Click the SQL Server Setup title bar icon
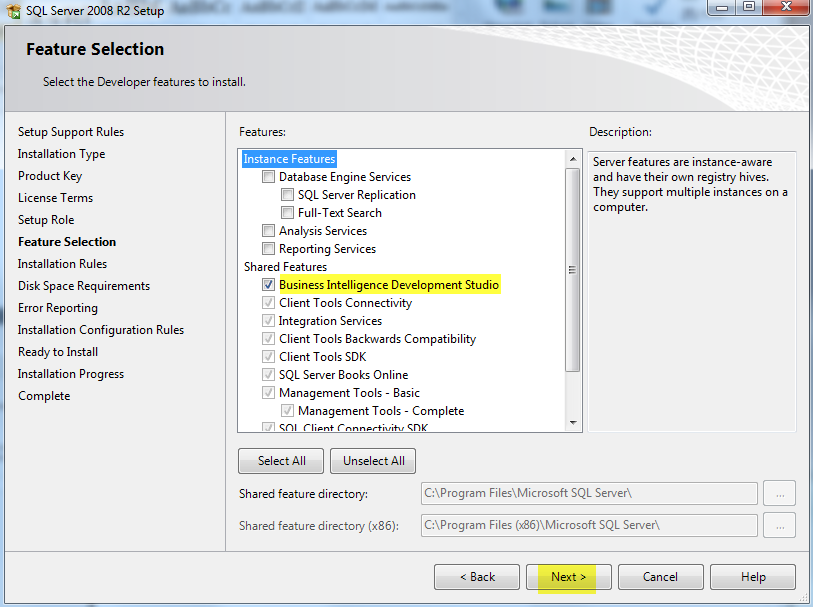 coord(13,10)
